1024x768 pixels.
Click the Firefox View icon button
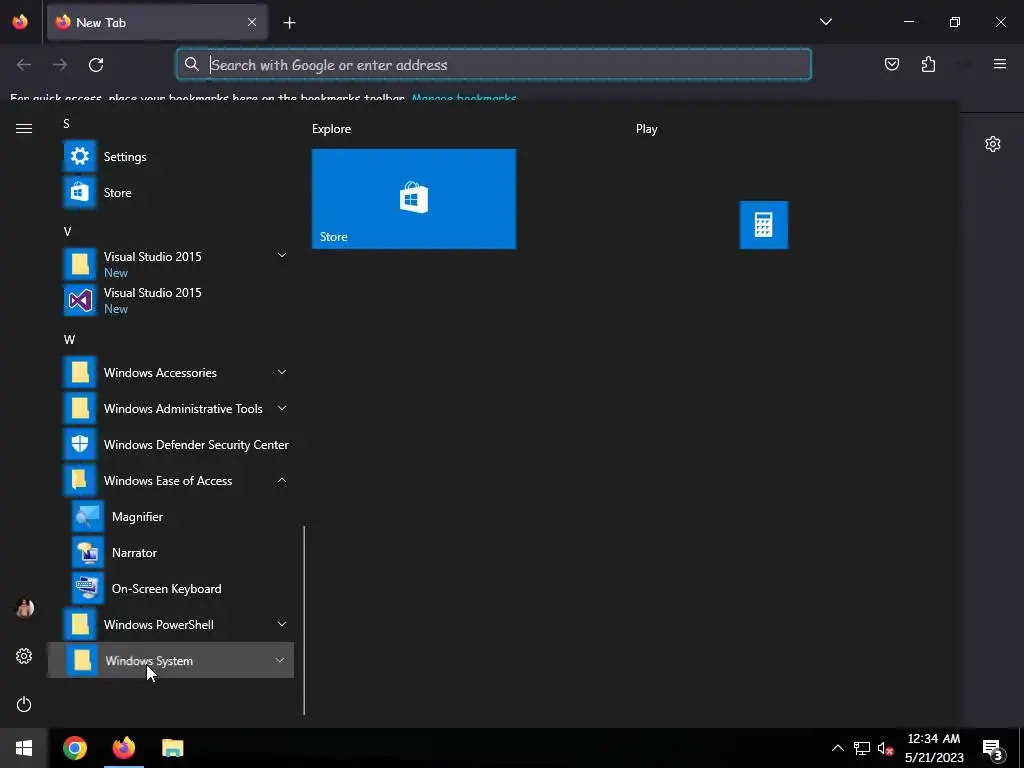(20, 22)
